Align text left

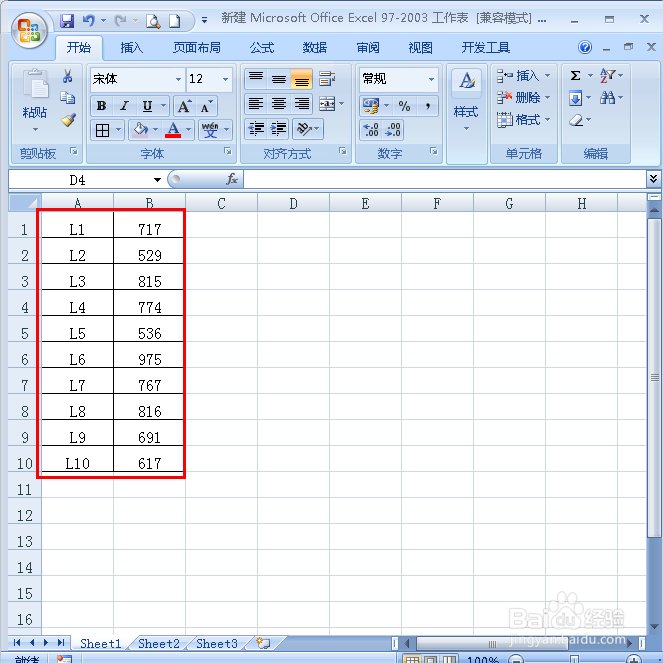pos(256,104)
